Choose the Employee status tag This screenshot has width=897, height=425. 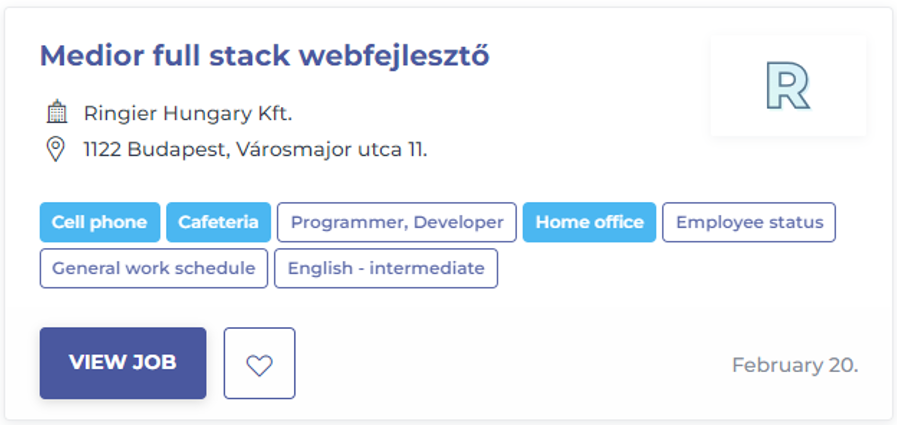coord(749,222)
